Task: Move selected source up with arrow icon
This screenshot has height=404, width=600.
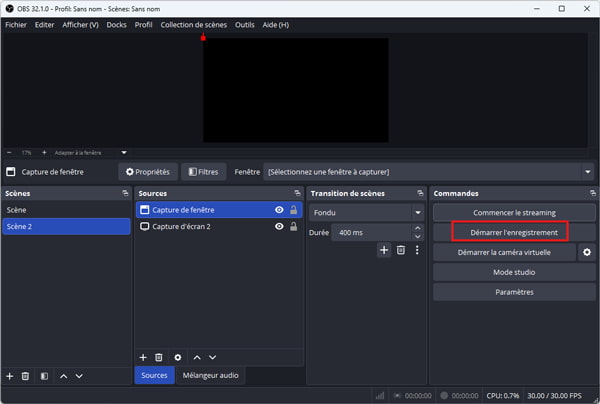Action: click(x=197, y=357)
